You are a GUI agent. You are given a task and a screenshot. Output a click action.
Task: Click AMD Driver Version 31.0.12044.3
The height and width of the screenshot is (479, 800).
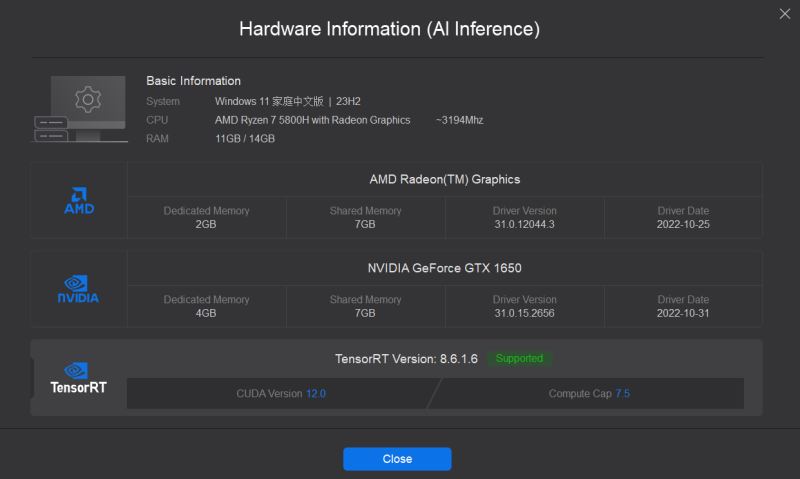coord(524,224)
